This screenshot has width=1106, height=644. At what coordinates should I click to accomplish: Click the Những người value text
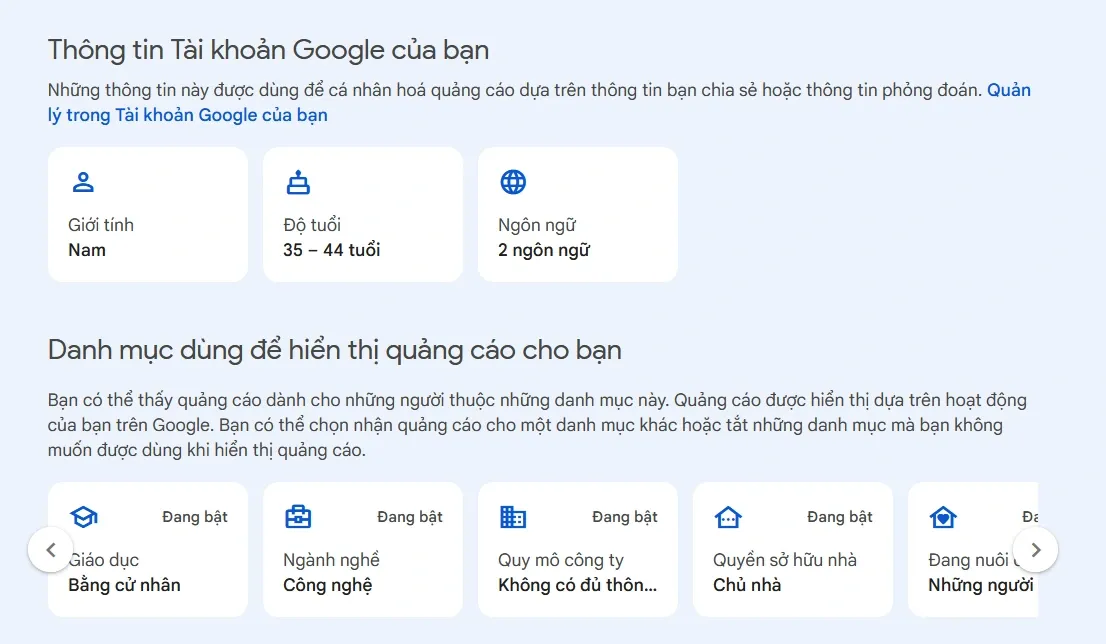pos(980,585)
